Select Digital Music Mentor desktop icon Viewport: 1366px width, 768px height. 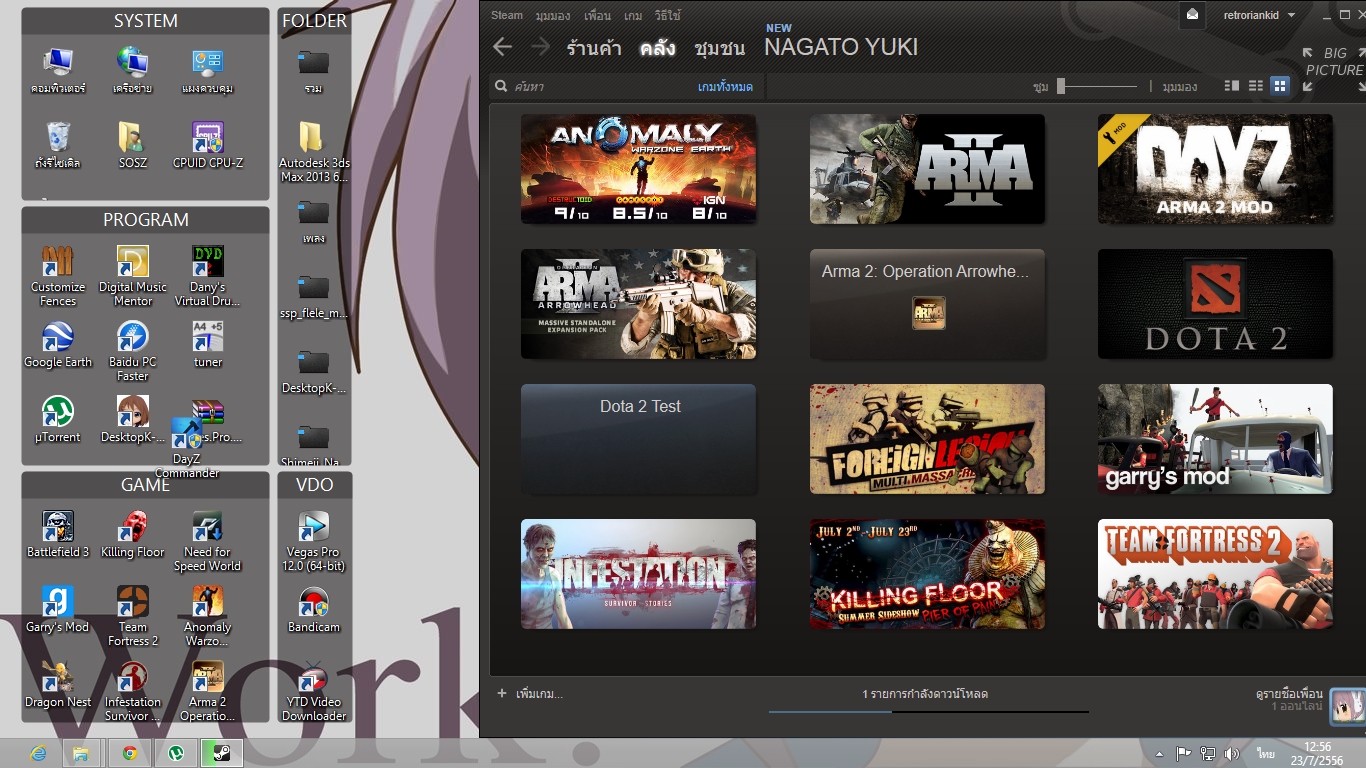[x=133, y=277]
